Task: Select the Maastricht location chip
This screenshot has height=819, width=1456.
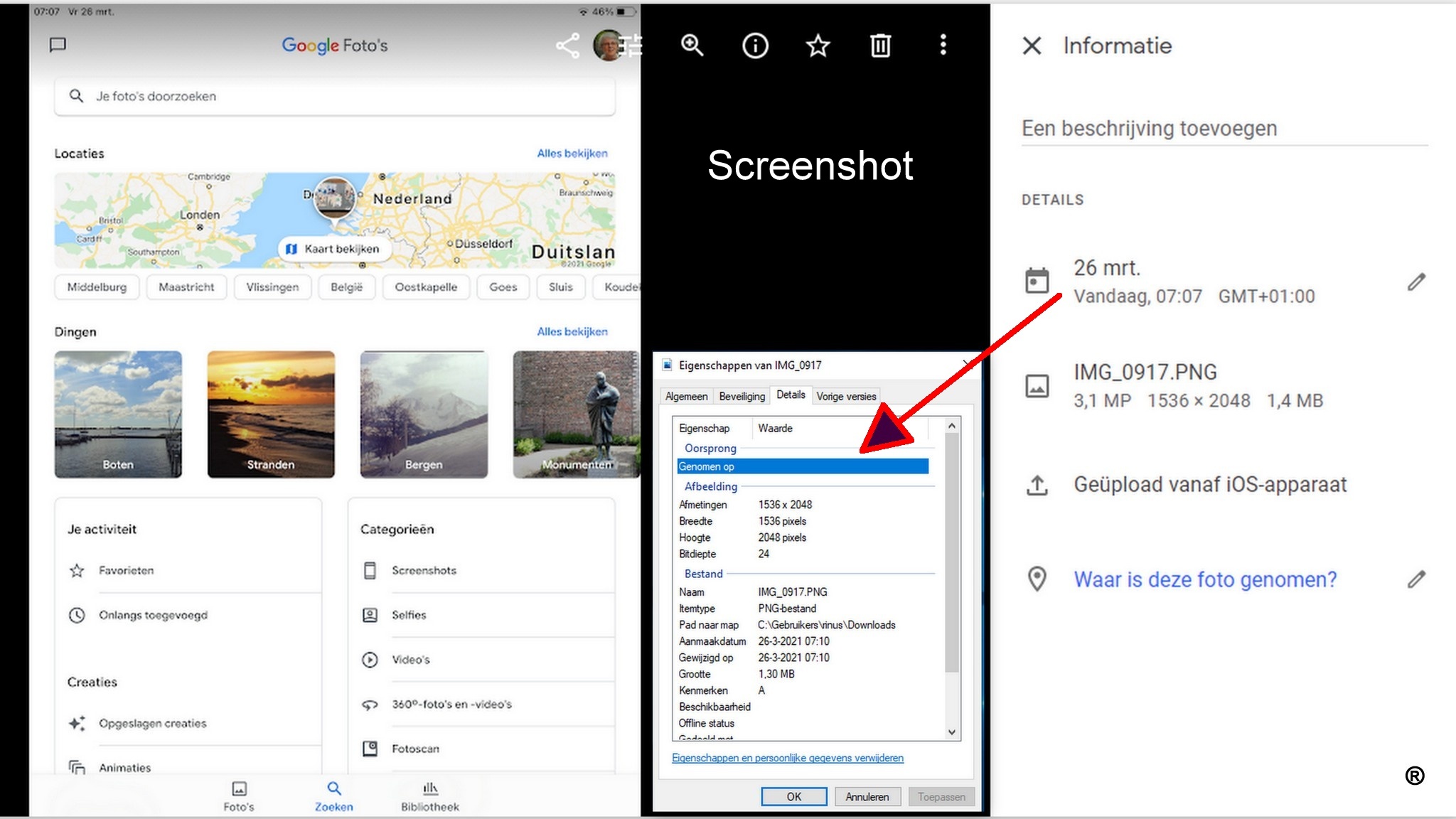Action: 186,287
